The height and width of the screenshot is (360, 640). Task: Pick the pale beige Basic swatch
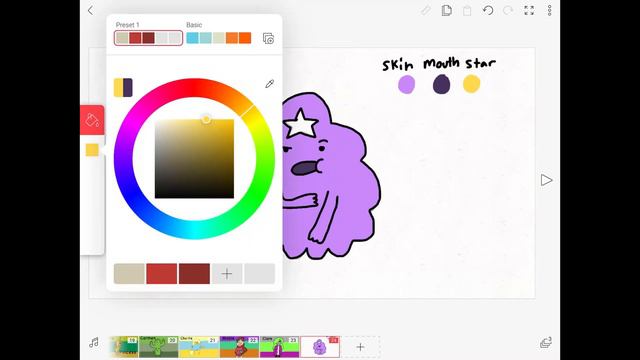[219, 38]
